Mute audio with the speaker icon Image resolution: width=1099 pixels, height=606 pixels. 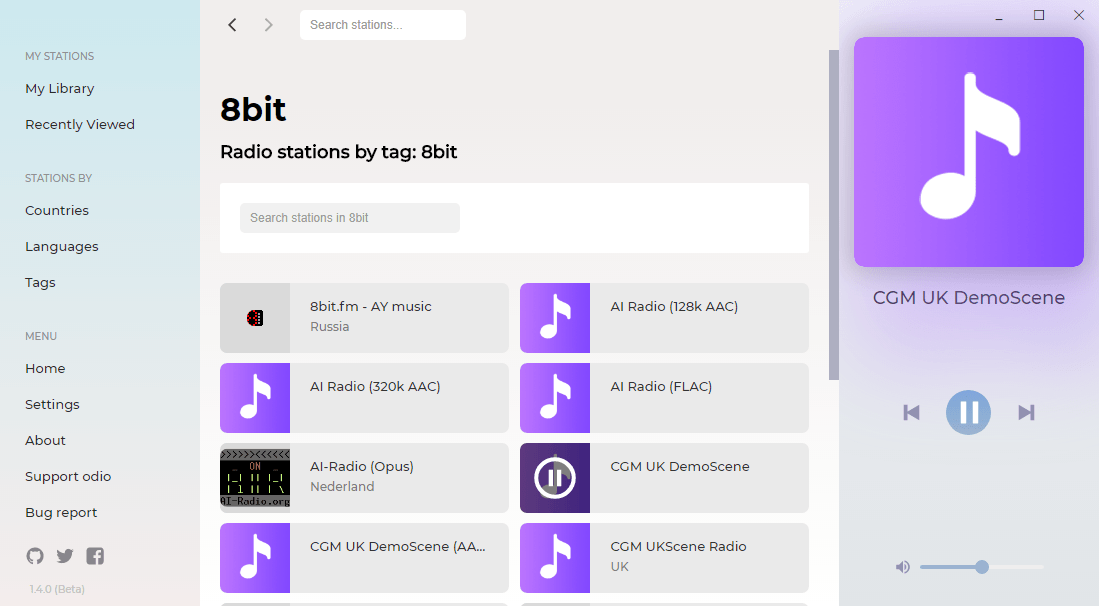(x=903, y=567)
